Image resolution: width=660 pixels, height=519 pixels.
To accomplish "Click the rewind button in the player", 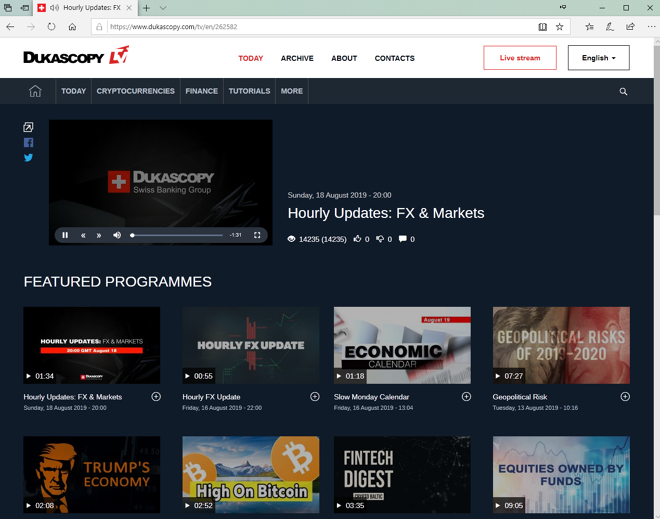I will coord(83,235).
